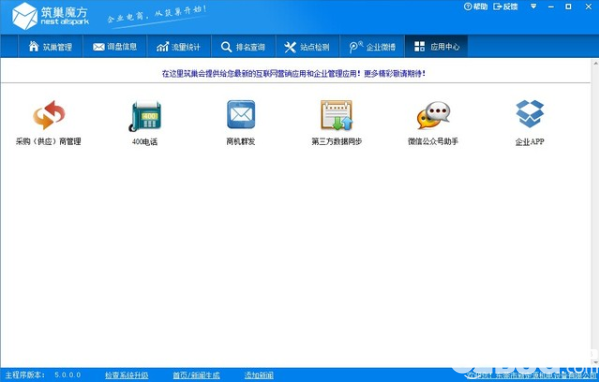
Task: Click the 主程序版本 5.0.0.0 status text
Action: [43, 375]
